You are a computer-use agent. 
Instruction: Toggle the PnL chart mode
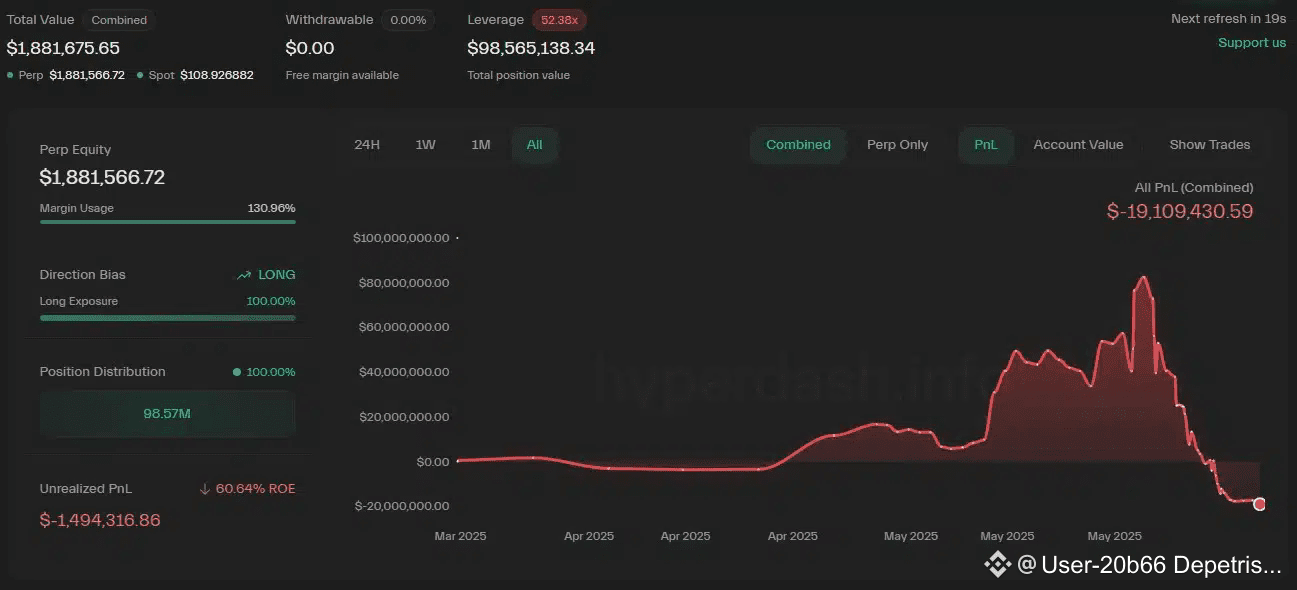point(985,145)
